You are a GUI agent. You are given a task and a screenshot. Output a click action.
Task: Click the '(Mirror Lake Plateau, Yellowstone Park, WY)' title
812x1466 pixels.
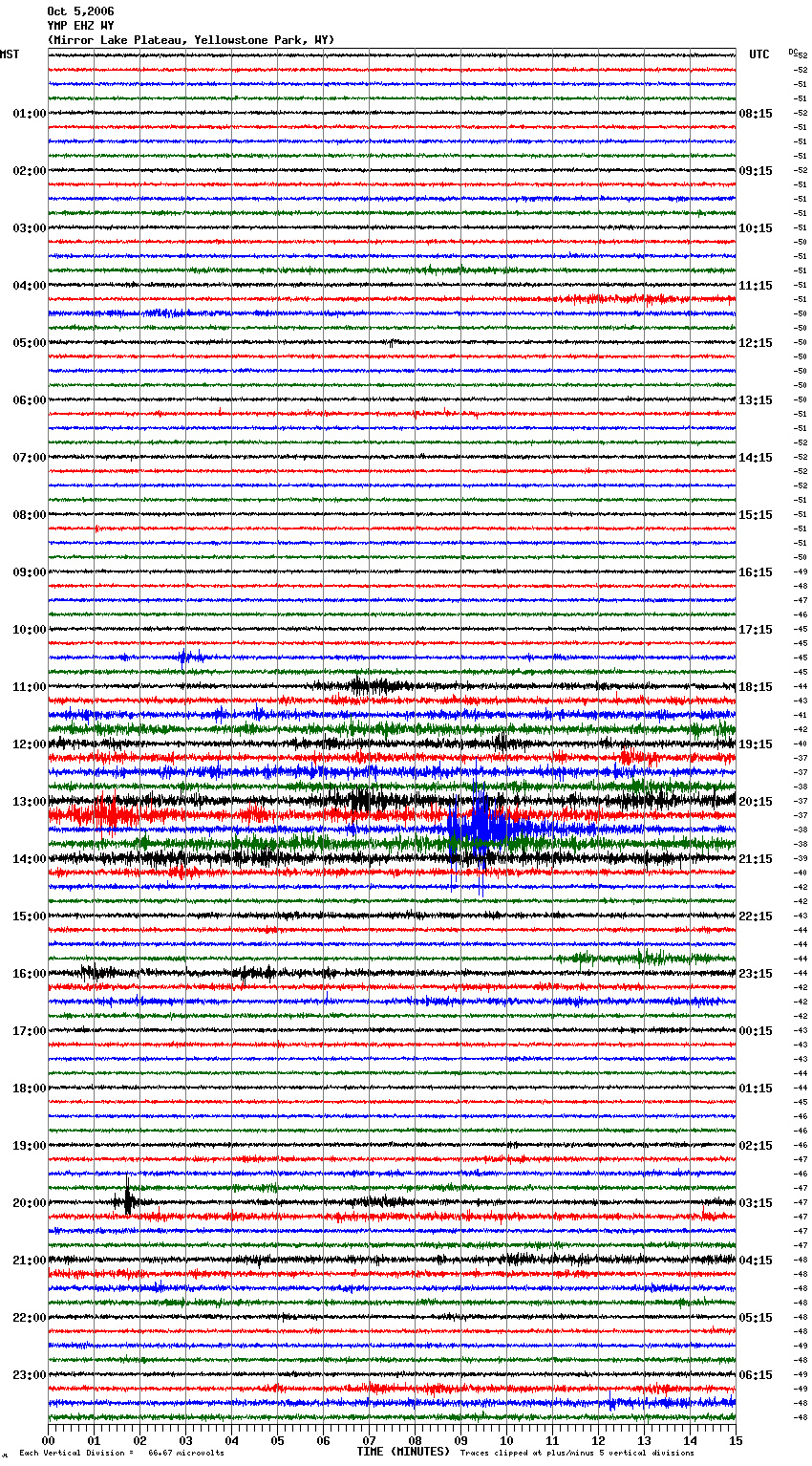(191, 40)
